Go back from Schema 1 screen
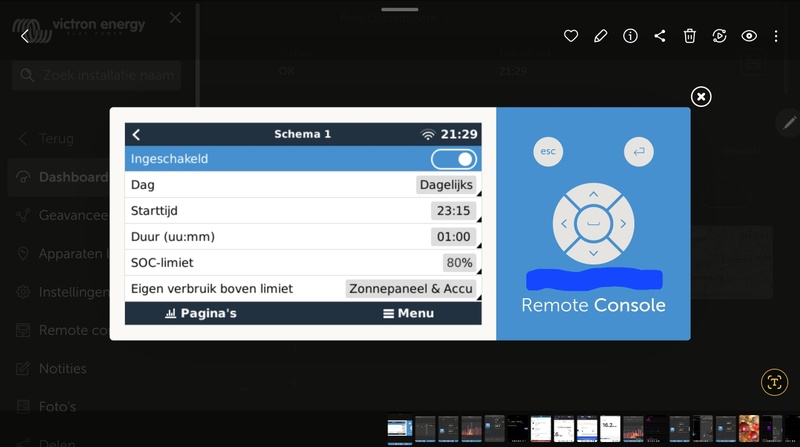This screenshot has height=447, width=800. pos(136,134)
